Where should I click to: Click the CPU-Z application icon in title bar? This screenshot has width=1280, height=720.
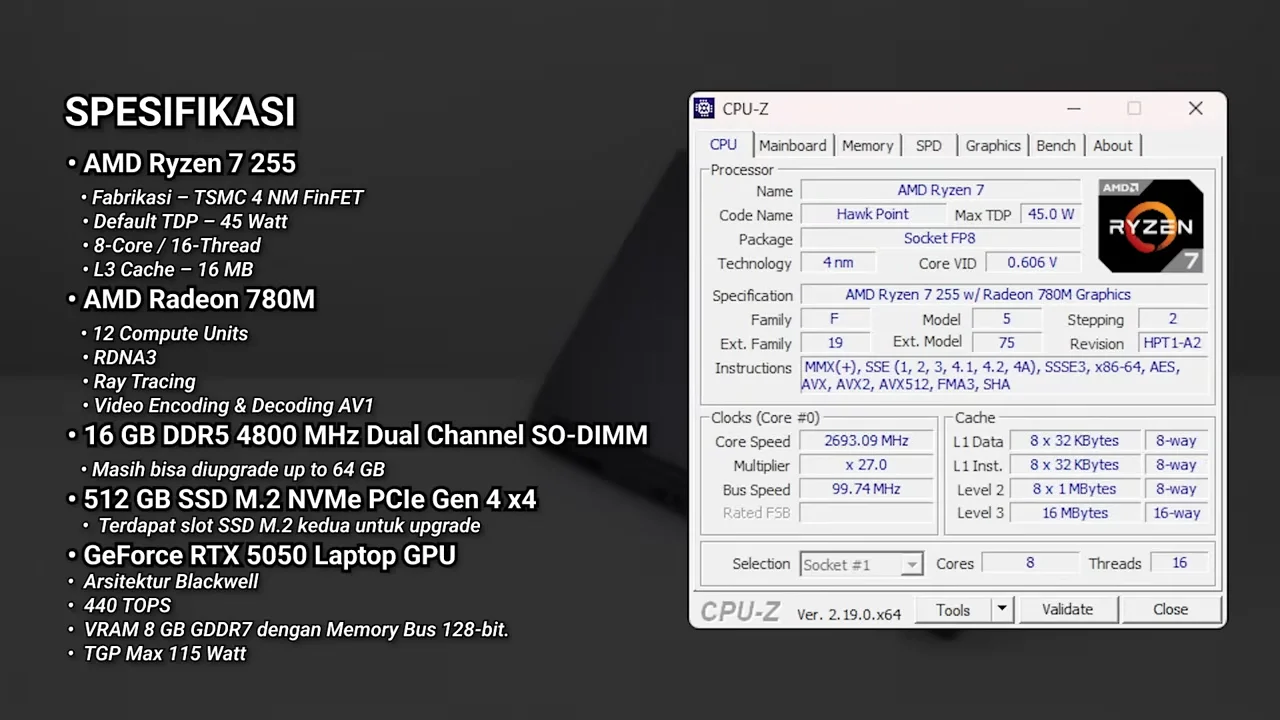704,108
